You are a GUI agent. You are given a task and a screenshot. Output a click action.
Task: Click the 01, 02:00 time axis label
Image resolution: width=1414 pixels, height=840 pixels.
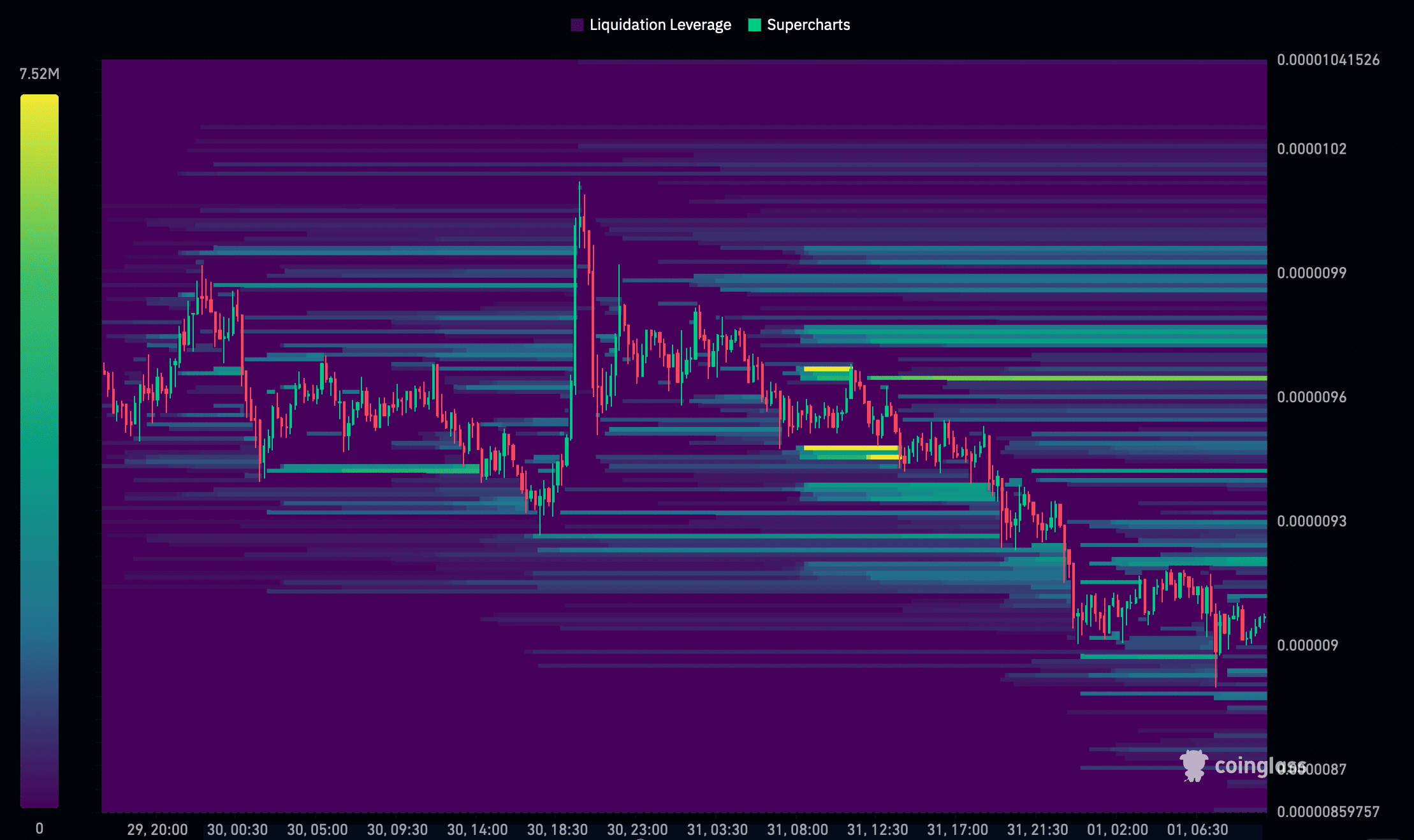(1118, 829)
